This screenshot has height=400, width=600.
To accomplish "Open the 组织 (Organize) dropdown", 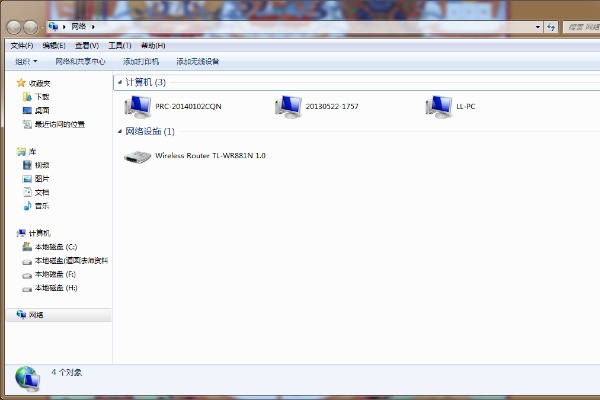I will [26, 61].
